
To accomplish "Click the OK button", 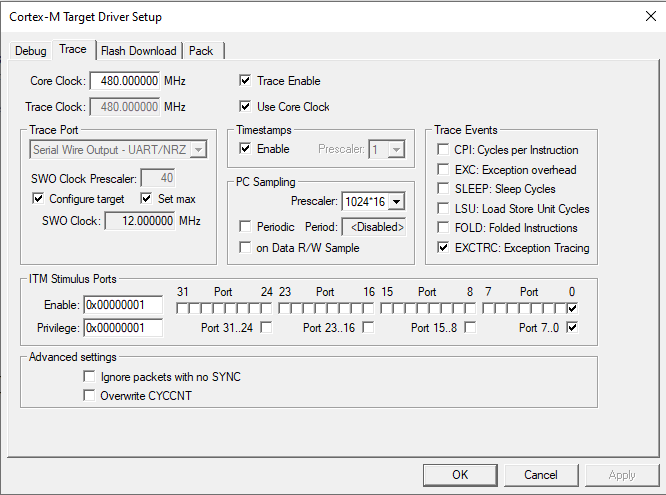I will click(460, 475).
